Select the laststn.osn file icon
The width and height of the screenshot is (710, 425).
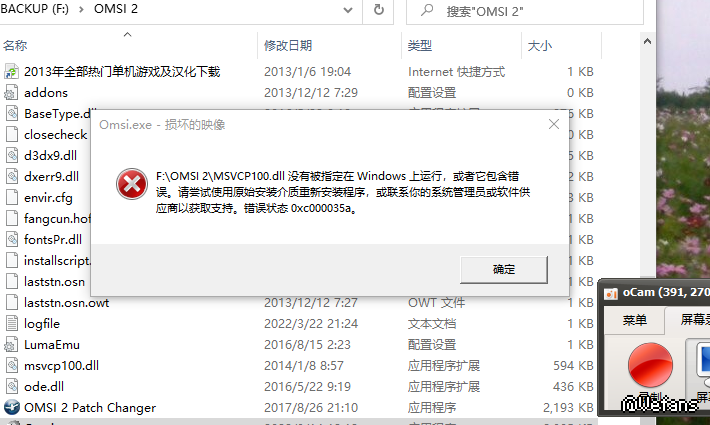11,281
